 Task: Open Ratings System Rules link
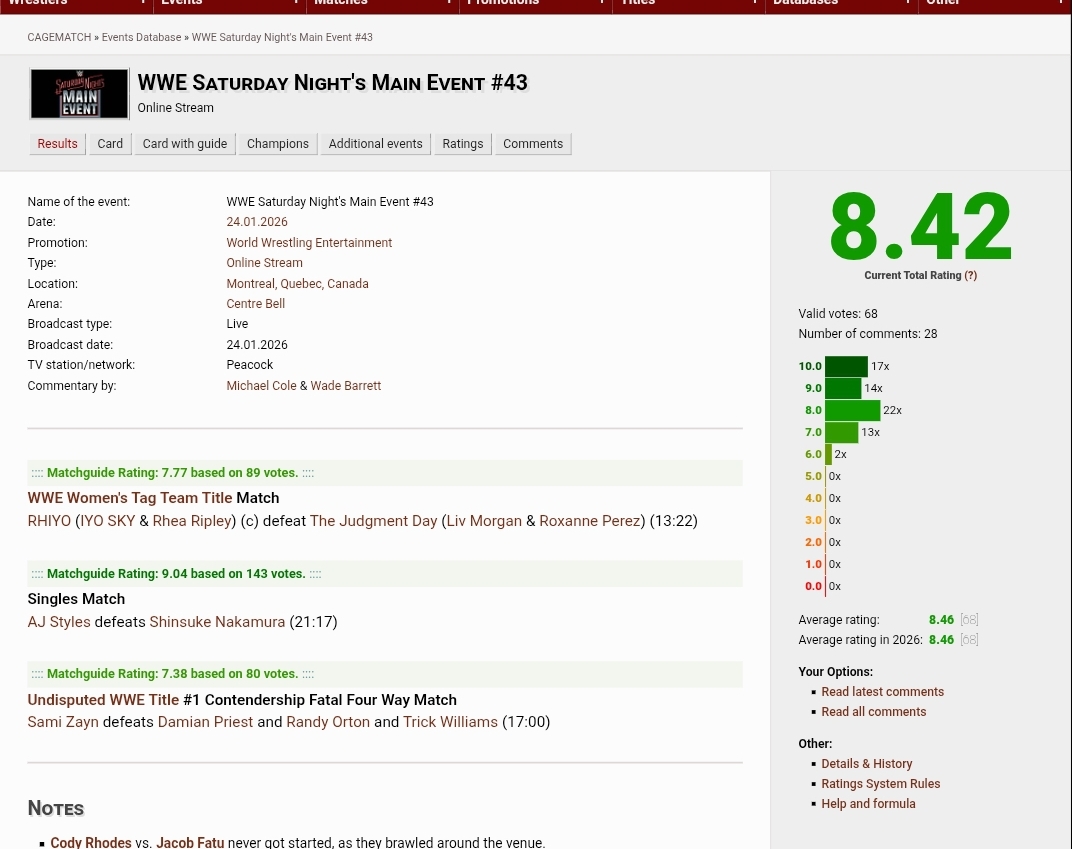pos(881,783)
